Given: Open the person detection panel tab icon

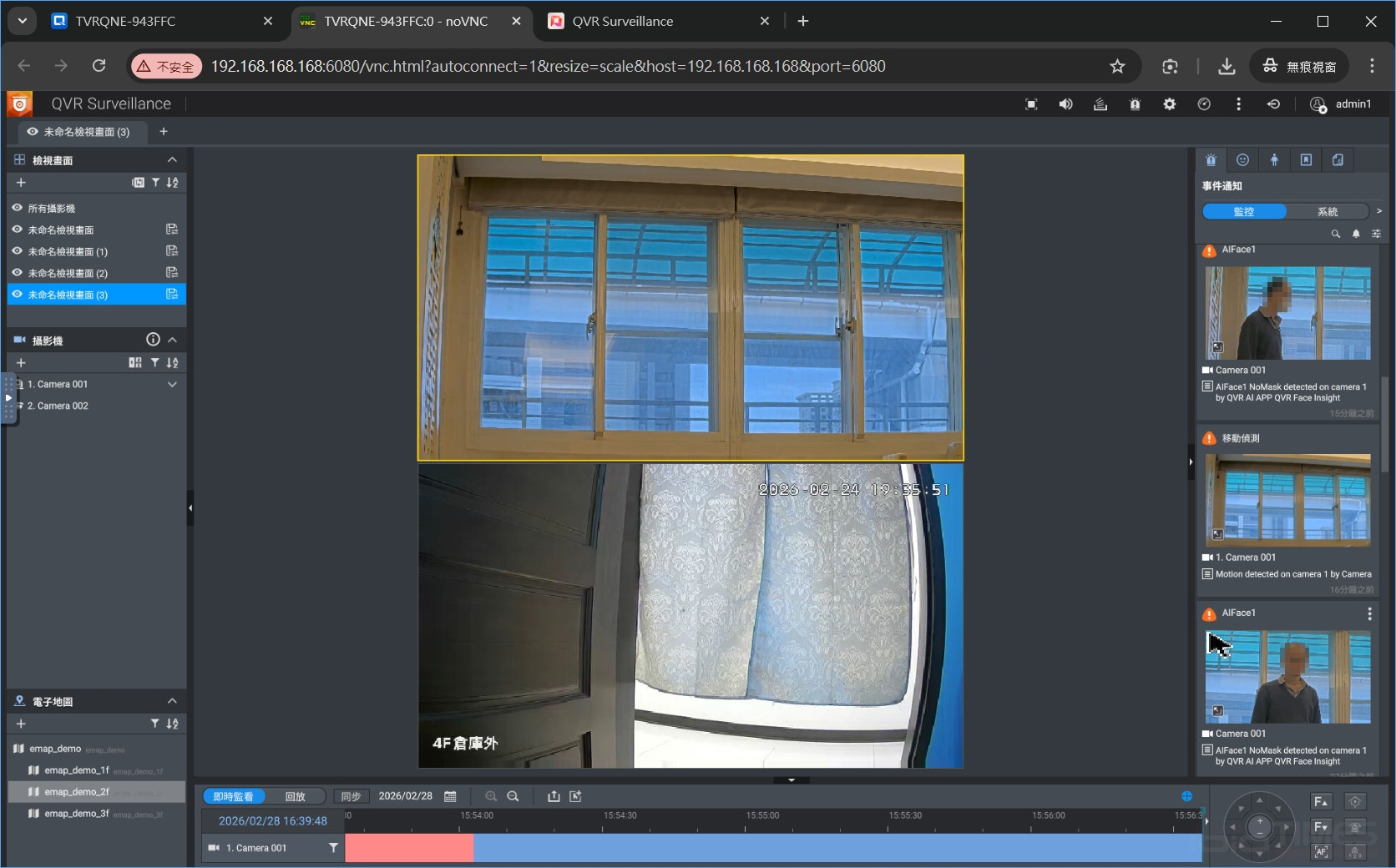Looking at the screenshot, I should tap(1274, 160).
